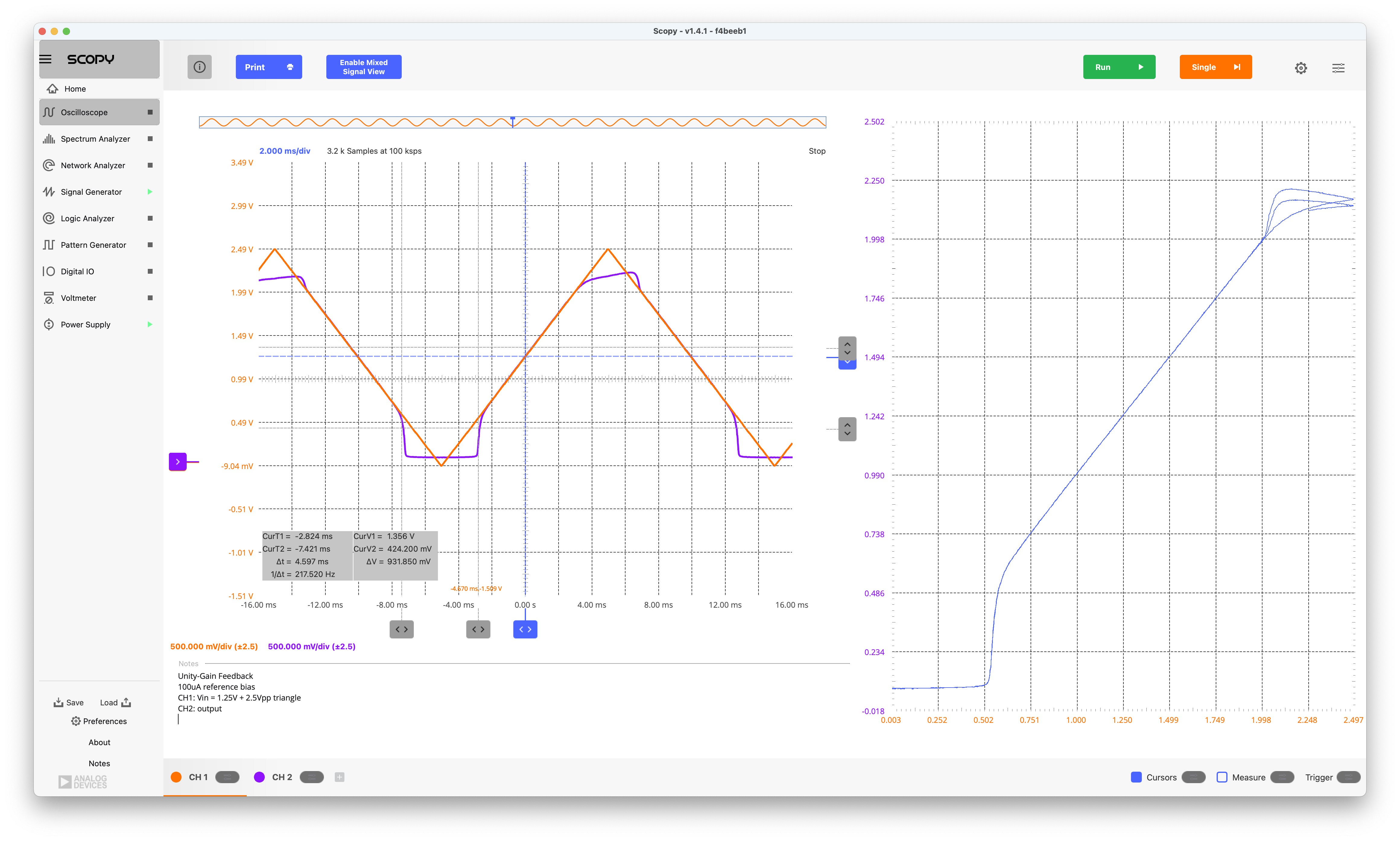Click the first gray time cursor handle
The image size is (1400, 841).
coord(402,630)
